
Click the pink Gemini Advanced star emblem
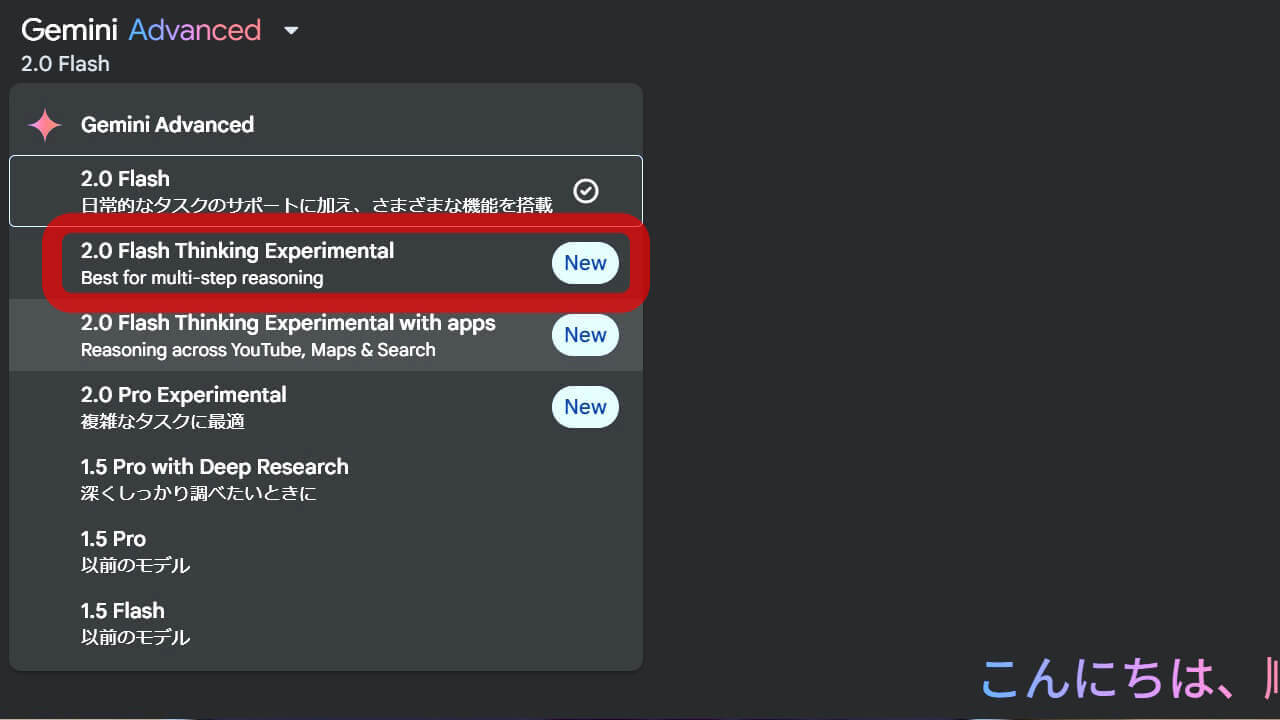(x=44, y=124)
